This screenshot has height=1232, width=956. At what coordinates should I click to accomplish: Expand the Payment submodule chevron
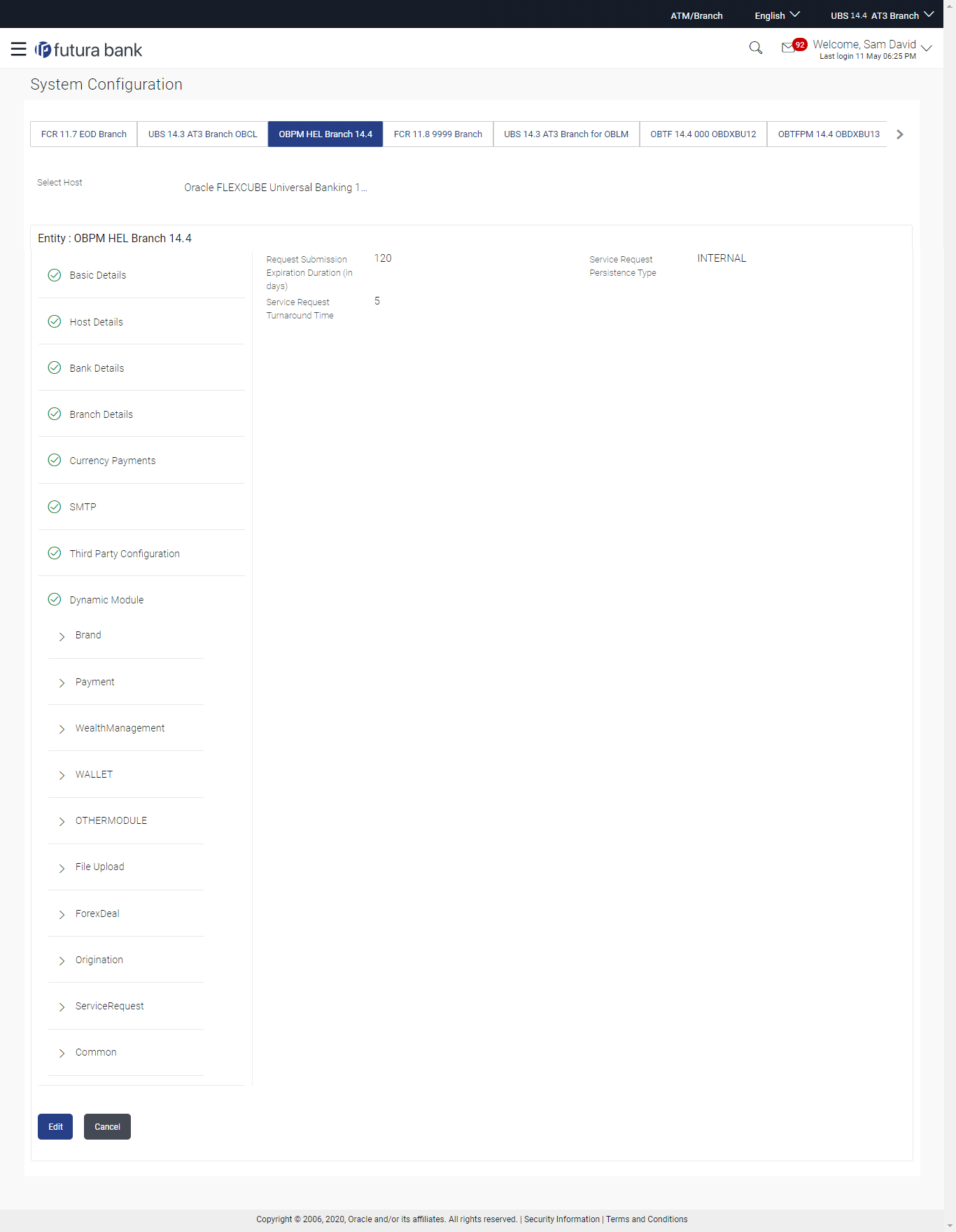[62, 682]
